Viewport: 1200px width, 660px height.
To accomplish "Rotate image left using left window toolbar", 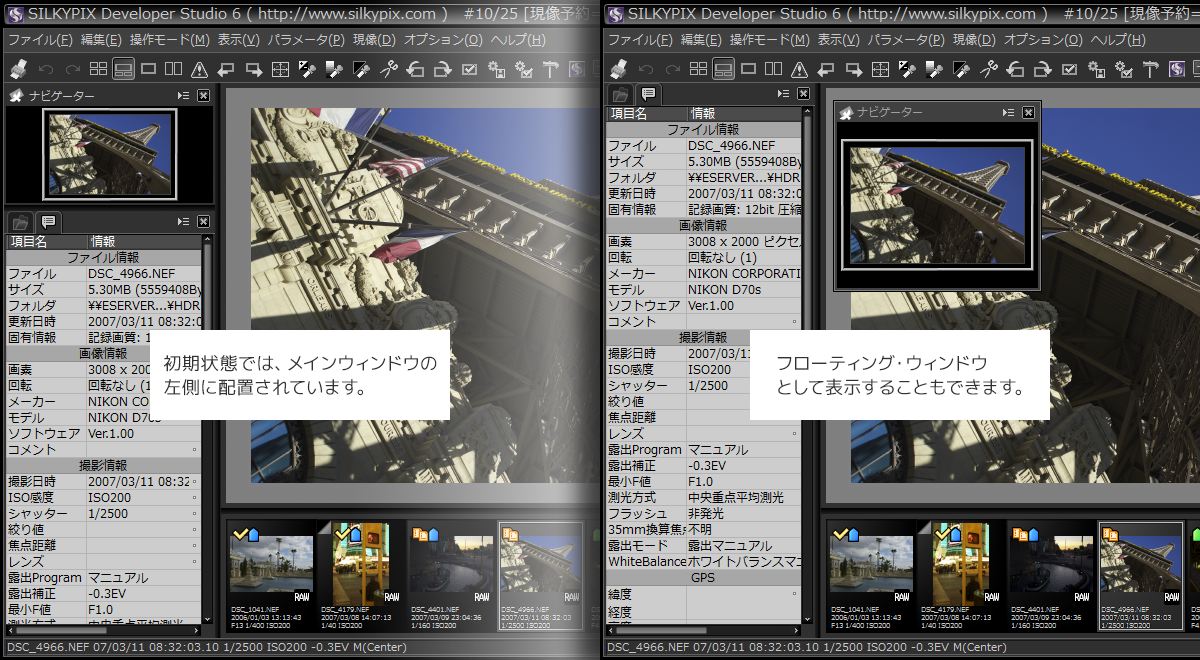I will pyautogui.click(x=415, y=69).
